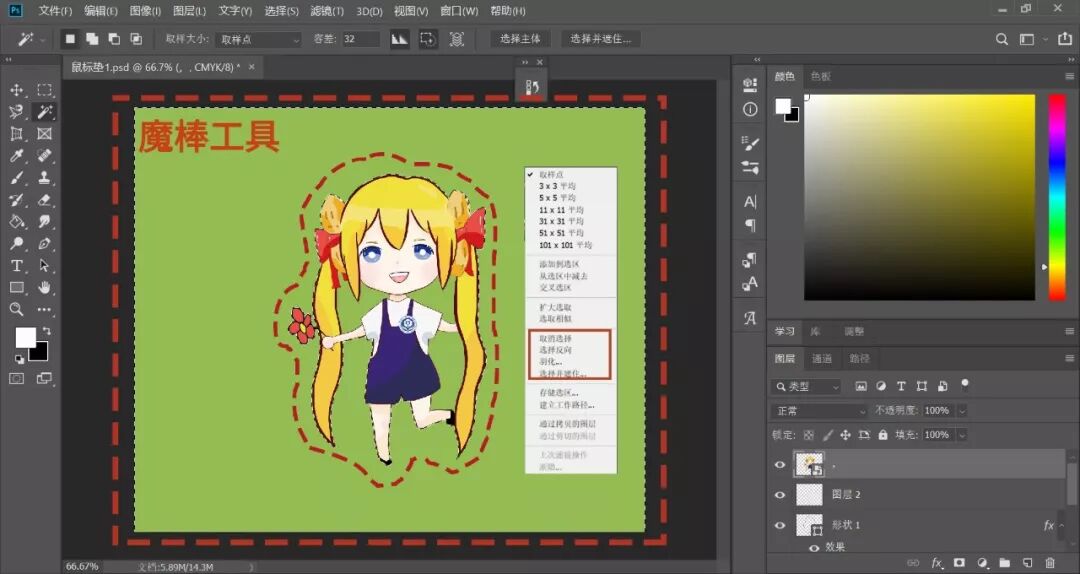The height and width of the screenshot is (574, 1080).
Task: Select the Move tool
Action: point(17,90)
